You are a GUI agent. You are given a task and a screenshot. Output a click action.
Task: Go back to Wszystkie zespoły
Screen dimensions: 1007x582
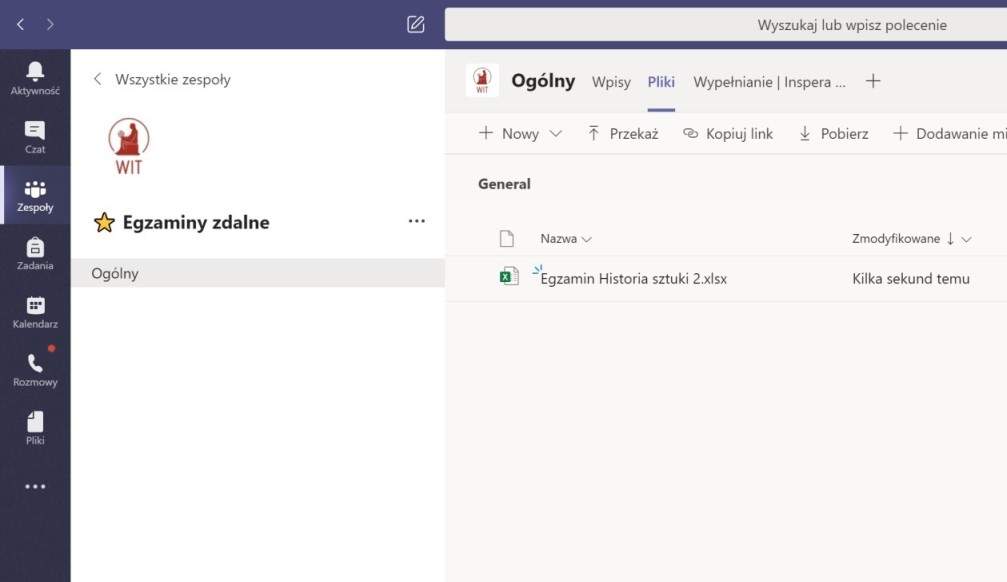[162, 79]
